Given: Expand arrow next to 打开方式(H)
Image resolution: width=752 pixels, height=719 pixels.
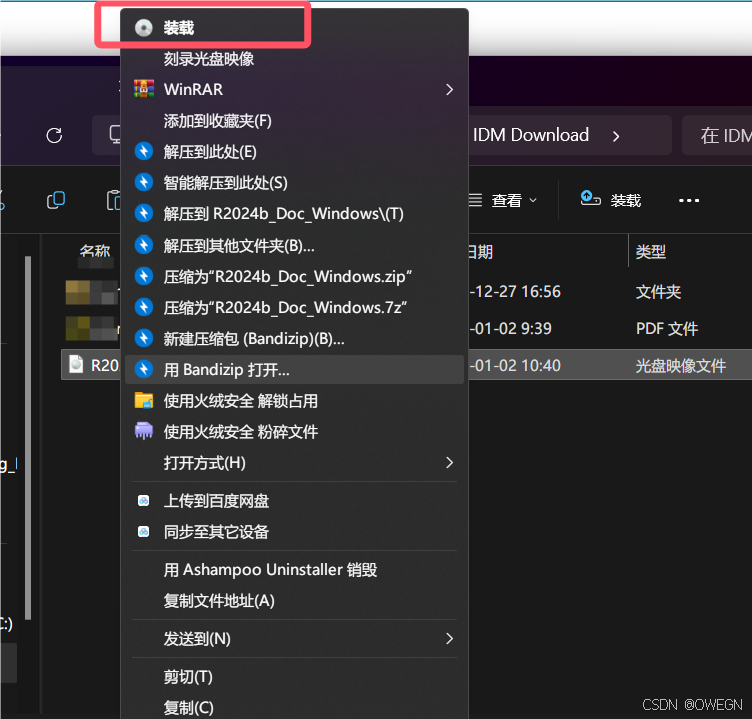Looking at the screenshot, I should point(449,462).
